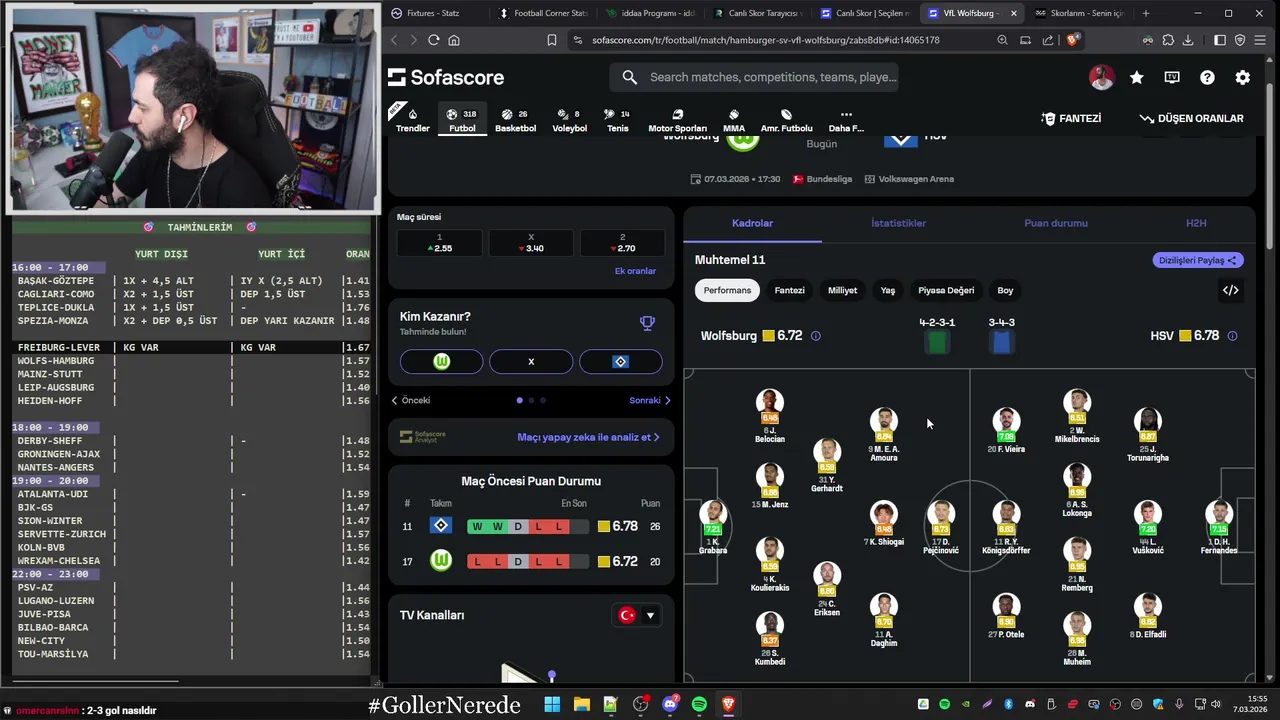Select Boy lineup filter

1005,290
